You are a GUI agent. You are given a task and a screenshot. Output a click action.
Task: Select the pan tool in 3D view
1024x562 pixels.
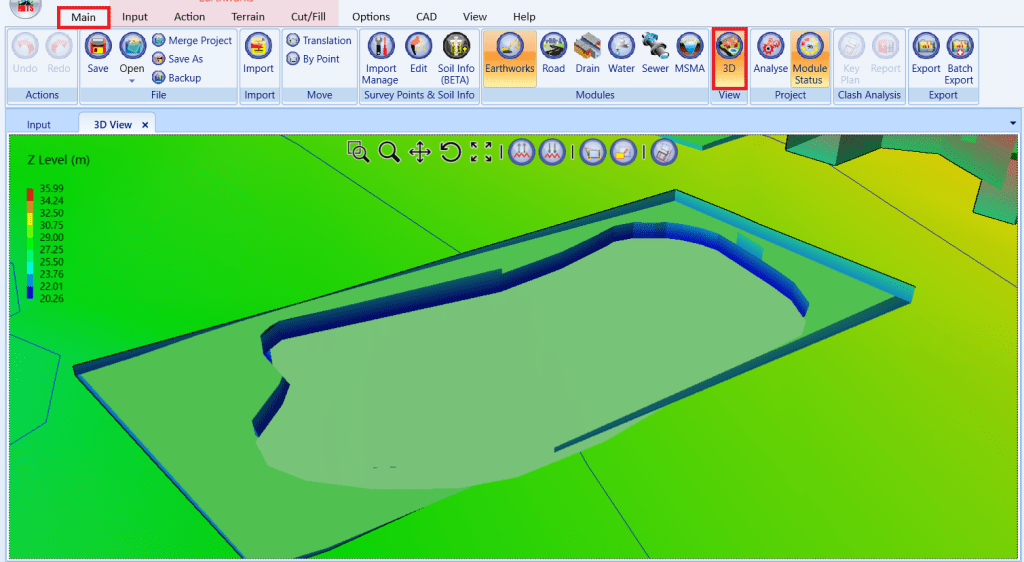[419, 152]
